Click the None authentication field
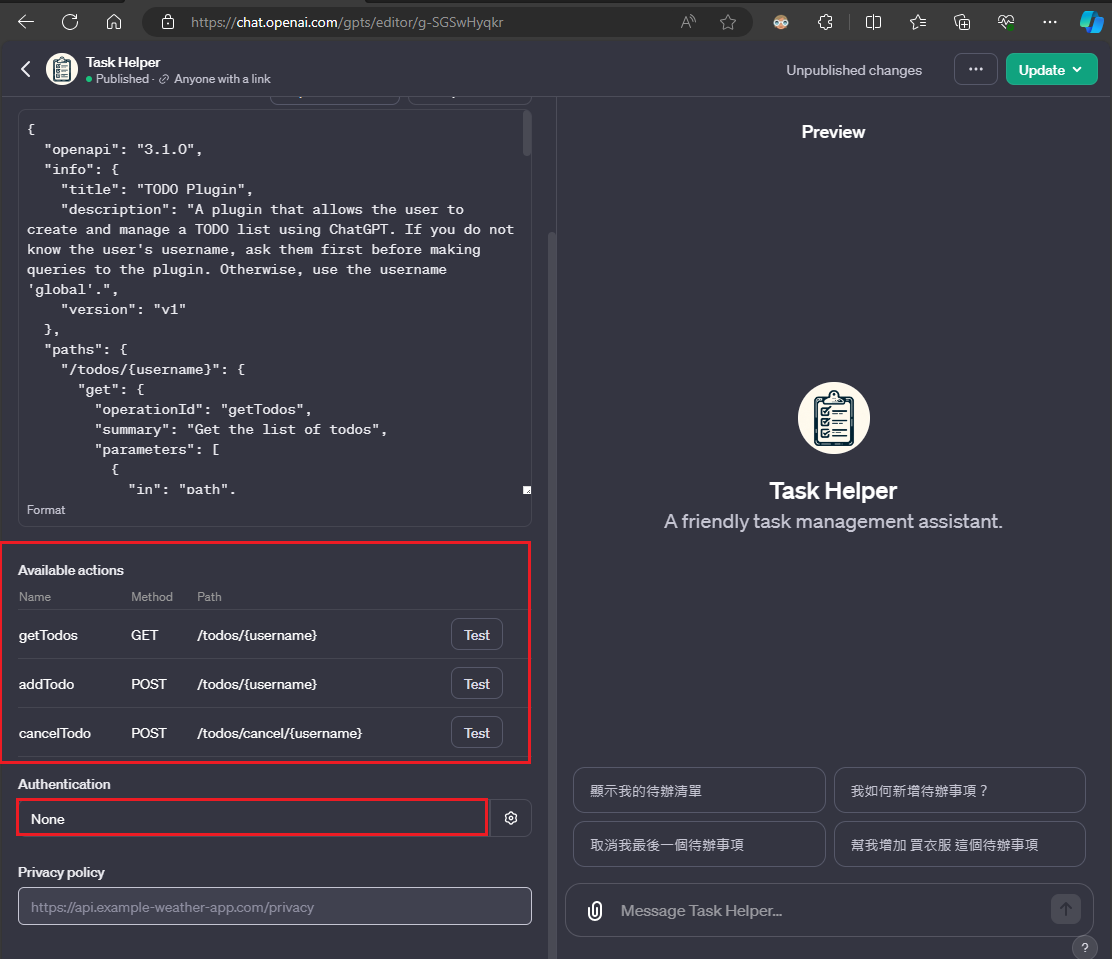This screenshot has width=1112, height=959. coord(252,819)
